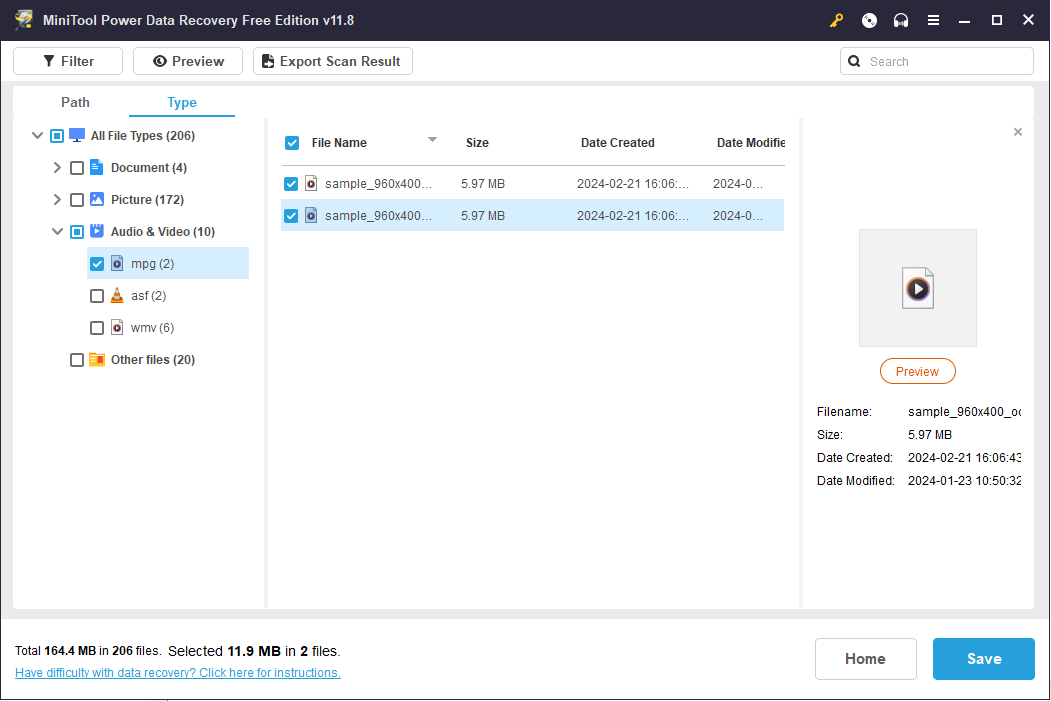Switch to the Path tab
The image size is (1051, 701).
(x=75, y=102)
